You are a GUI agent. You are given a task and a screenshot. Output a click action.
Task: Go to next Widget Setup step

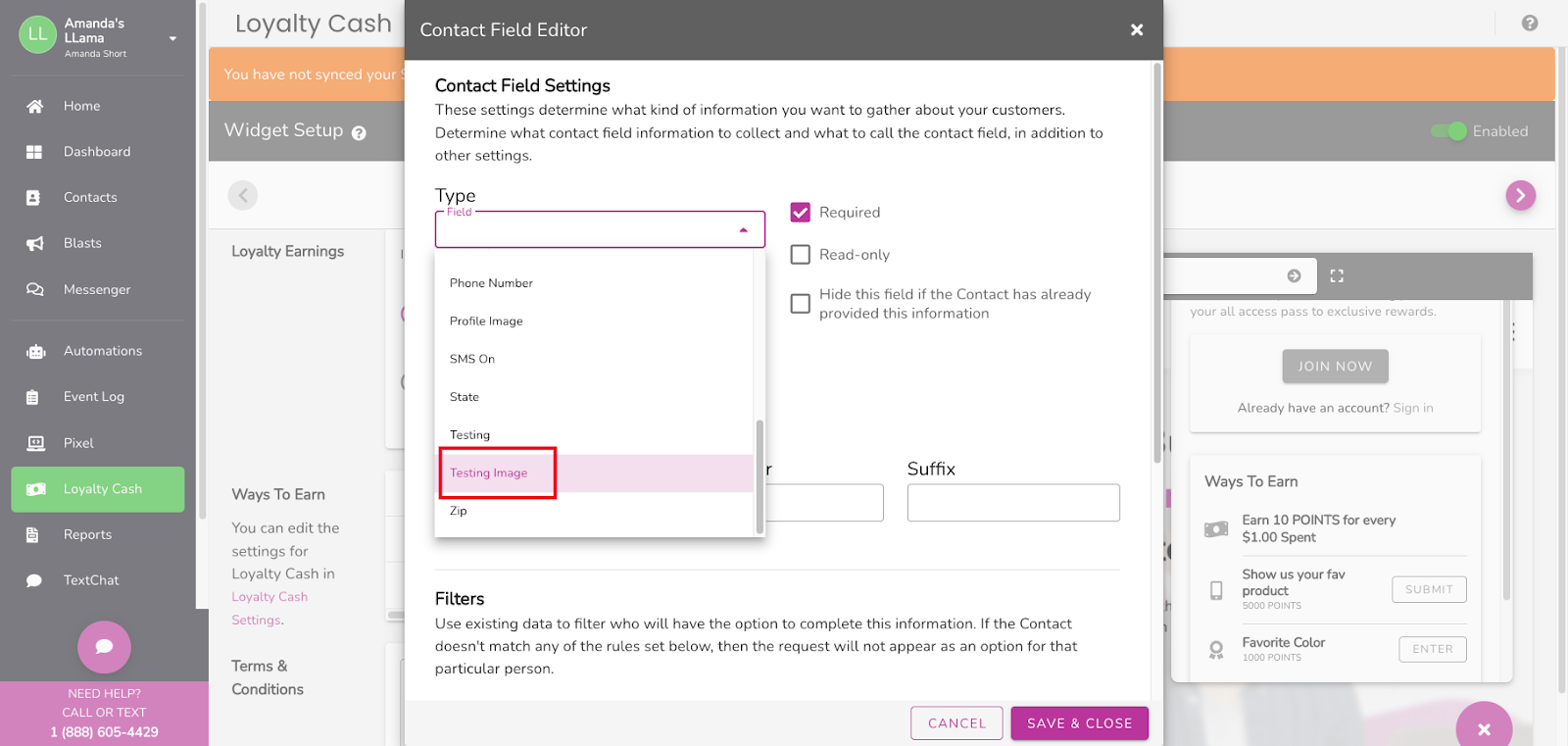[x=1520, y=195]
